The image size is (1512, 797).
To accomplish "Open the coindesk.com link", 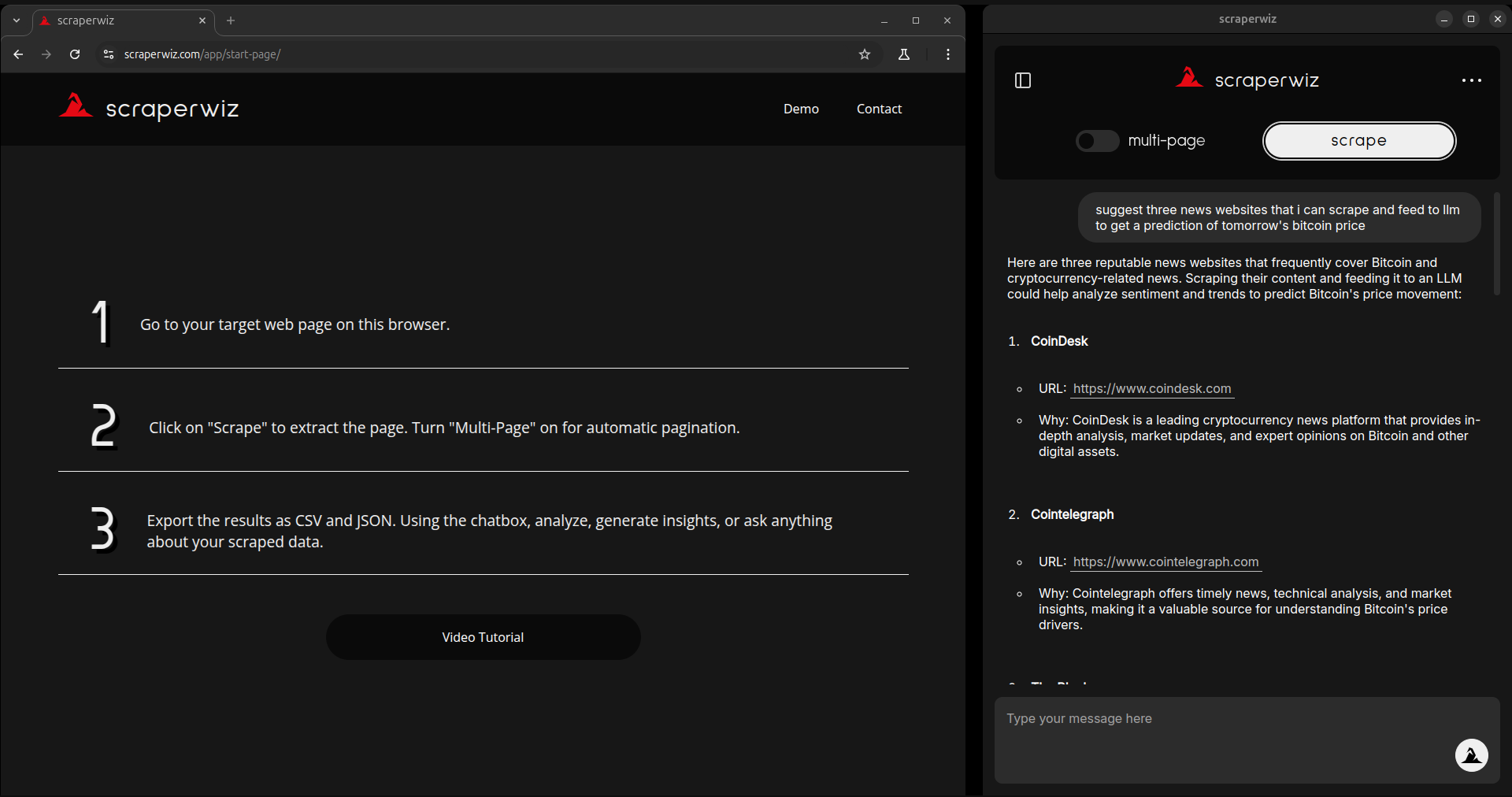I will tap(1151, 388).
